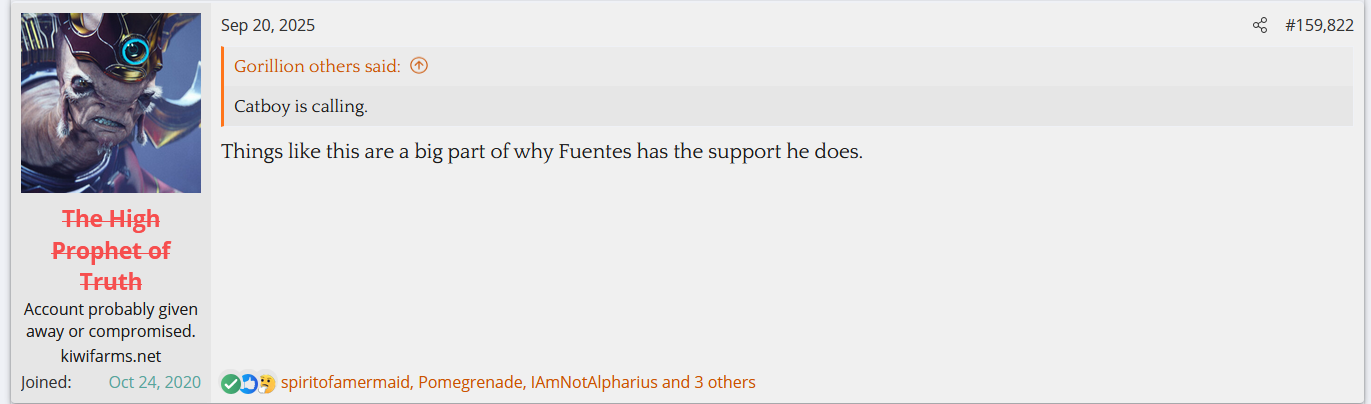Click the share post icon

coord(1260,26)
